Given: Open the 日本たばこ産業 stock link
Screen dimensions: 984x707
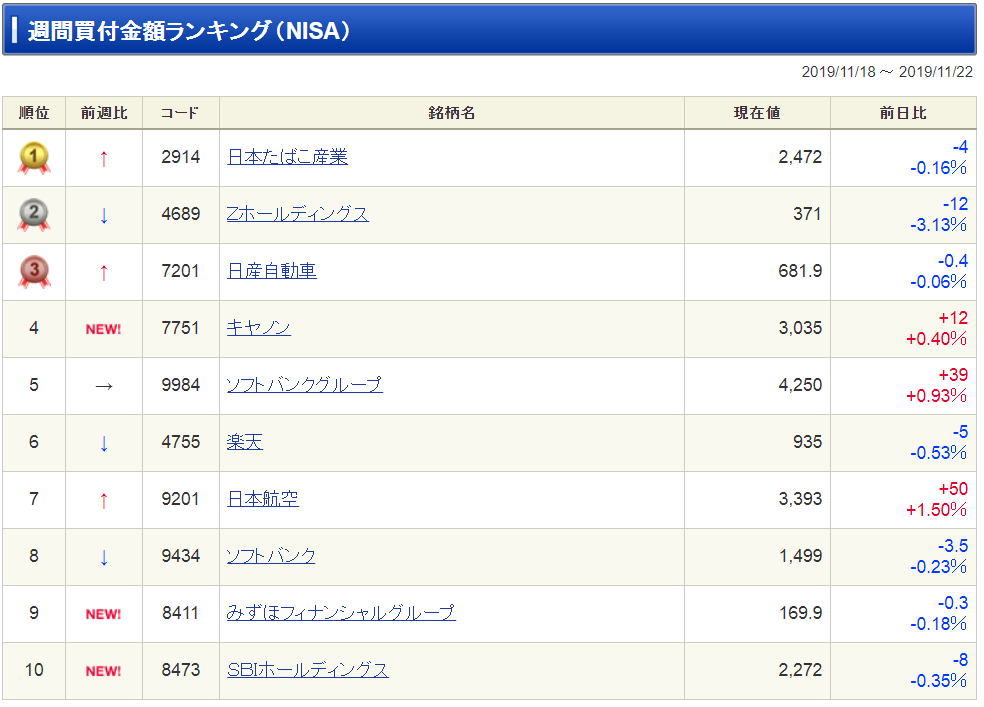Looking at the screenshot, I should click(287, 157).
